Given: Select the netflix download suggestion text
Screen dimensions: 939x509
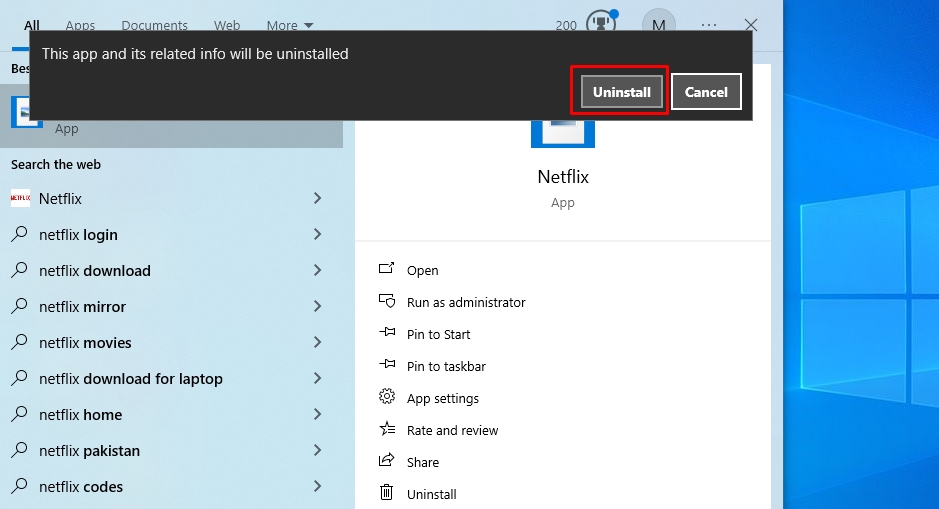Looking at the screenshot, I should [x=95, y=271].
